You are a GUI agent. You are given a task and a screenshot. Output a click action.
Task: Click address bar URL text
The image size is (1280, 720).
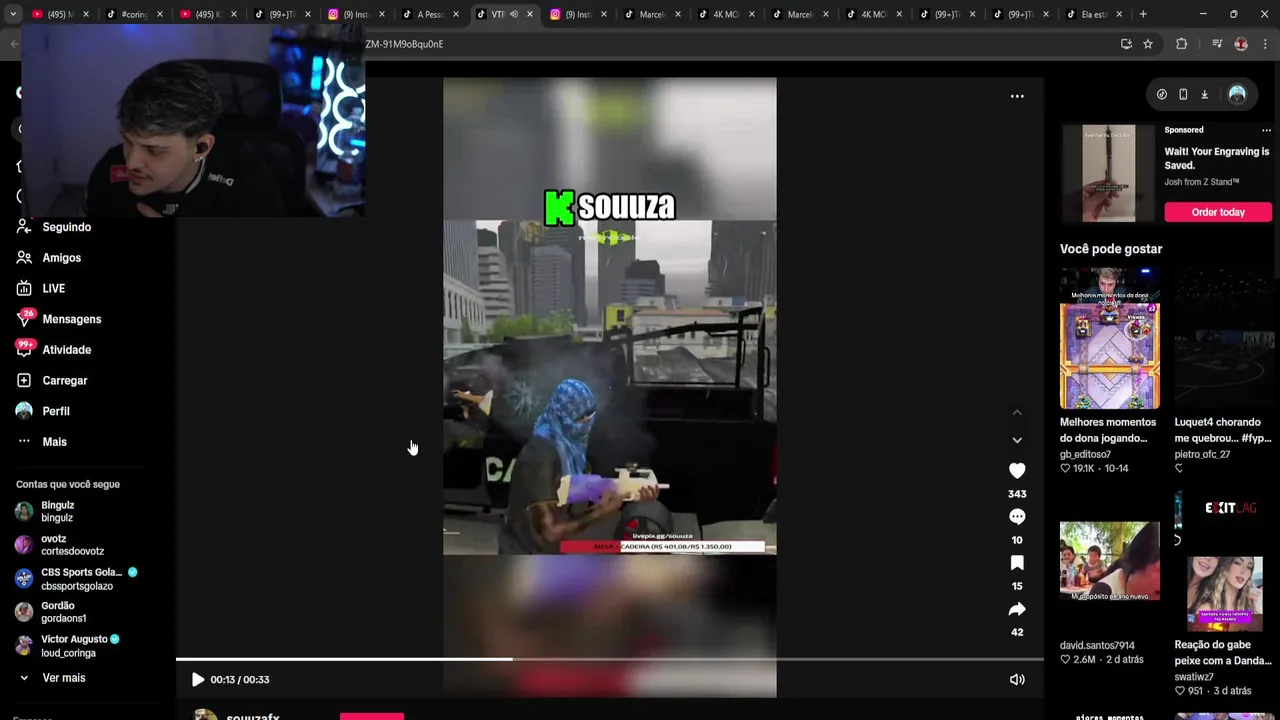[404, 44]
